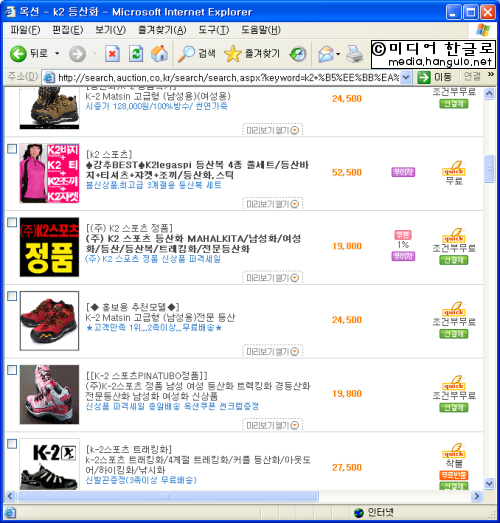Click the purple interest-free badge in 52,500 row
Image resolution: width=500 pixels, height=523 pixels.
[x=403, y=172]
